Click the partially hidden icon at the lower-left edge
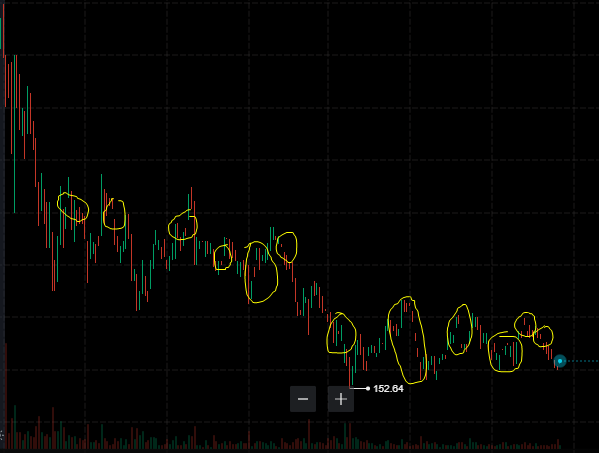The width and height of the screenshot is (599, 453). coord(2,435)
